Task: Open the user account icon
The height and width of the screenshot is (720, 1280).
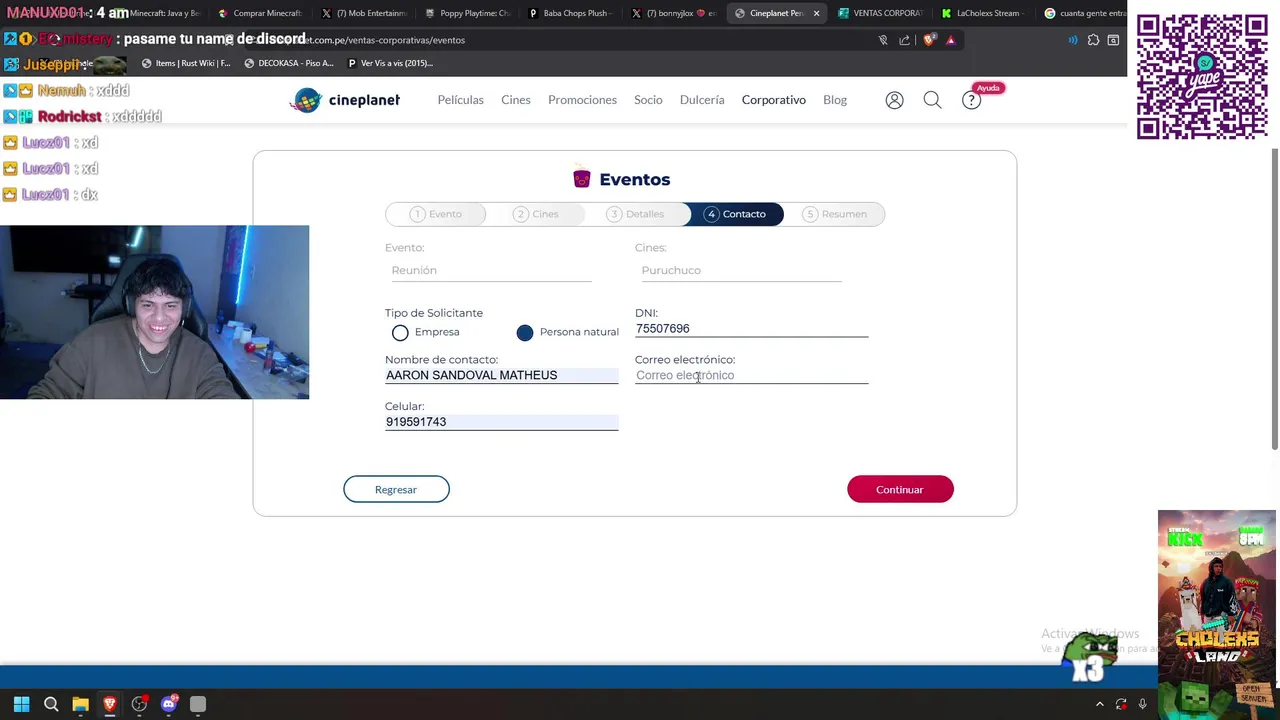Action: [894, 100]
